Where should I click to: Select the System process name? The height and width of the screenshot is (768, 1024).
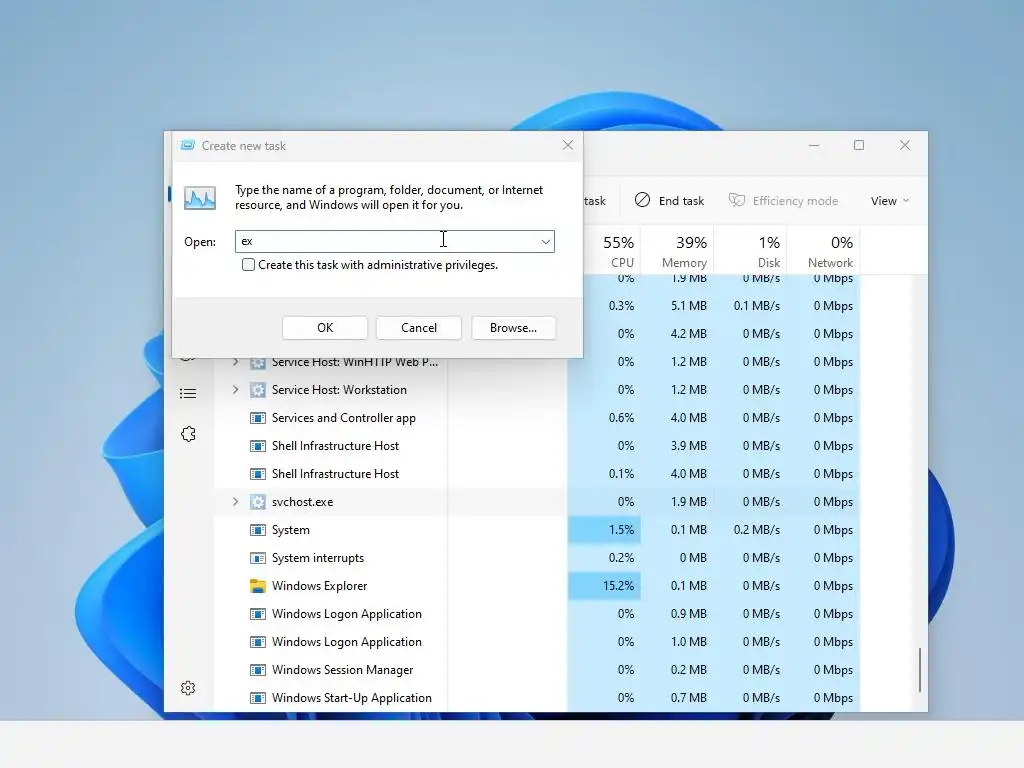click(x=291, y=530)
